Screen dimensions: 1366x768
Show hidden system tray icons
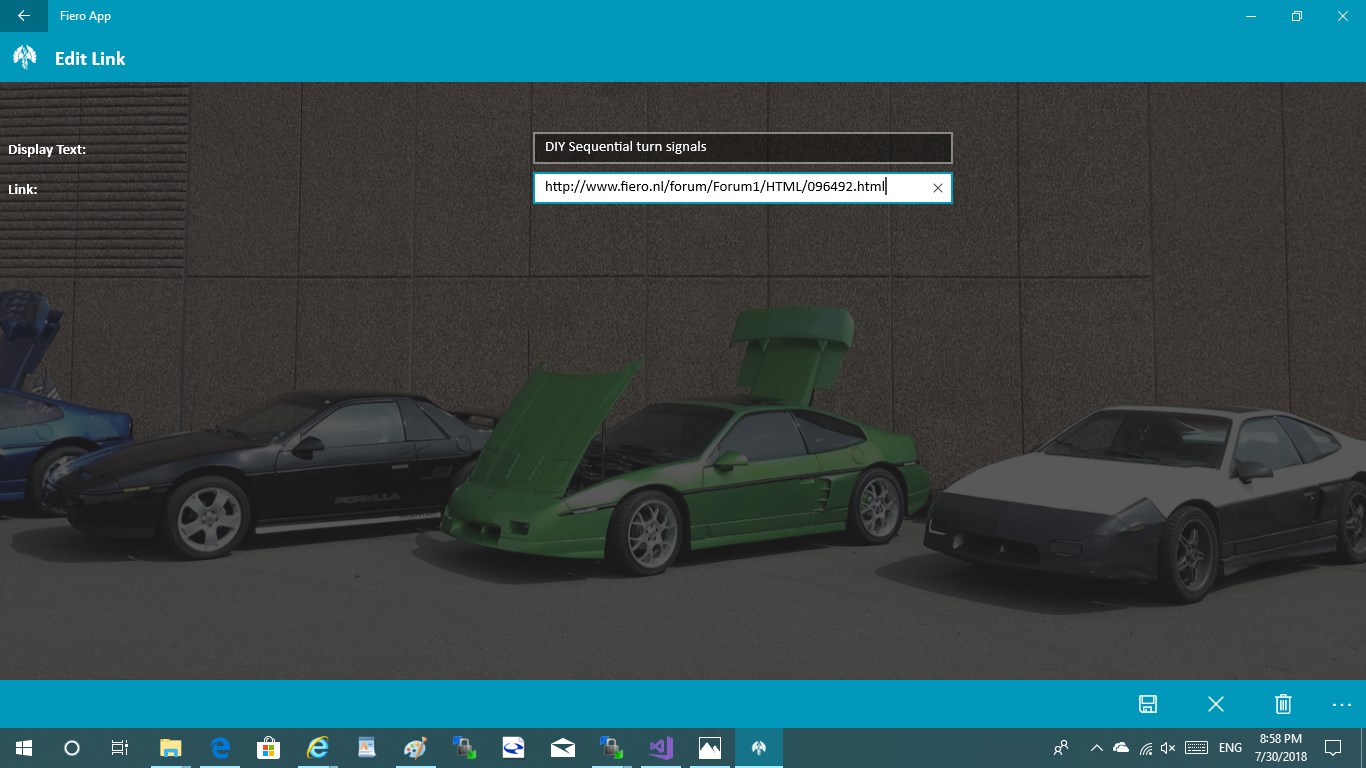[x=1097, y=748]
